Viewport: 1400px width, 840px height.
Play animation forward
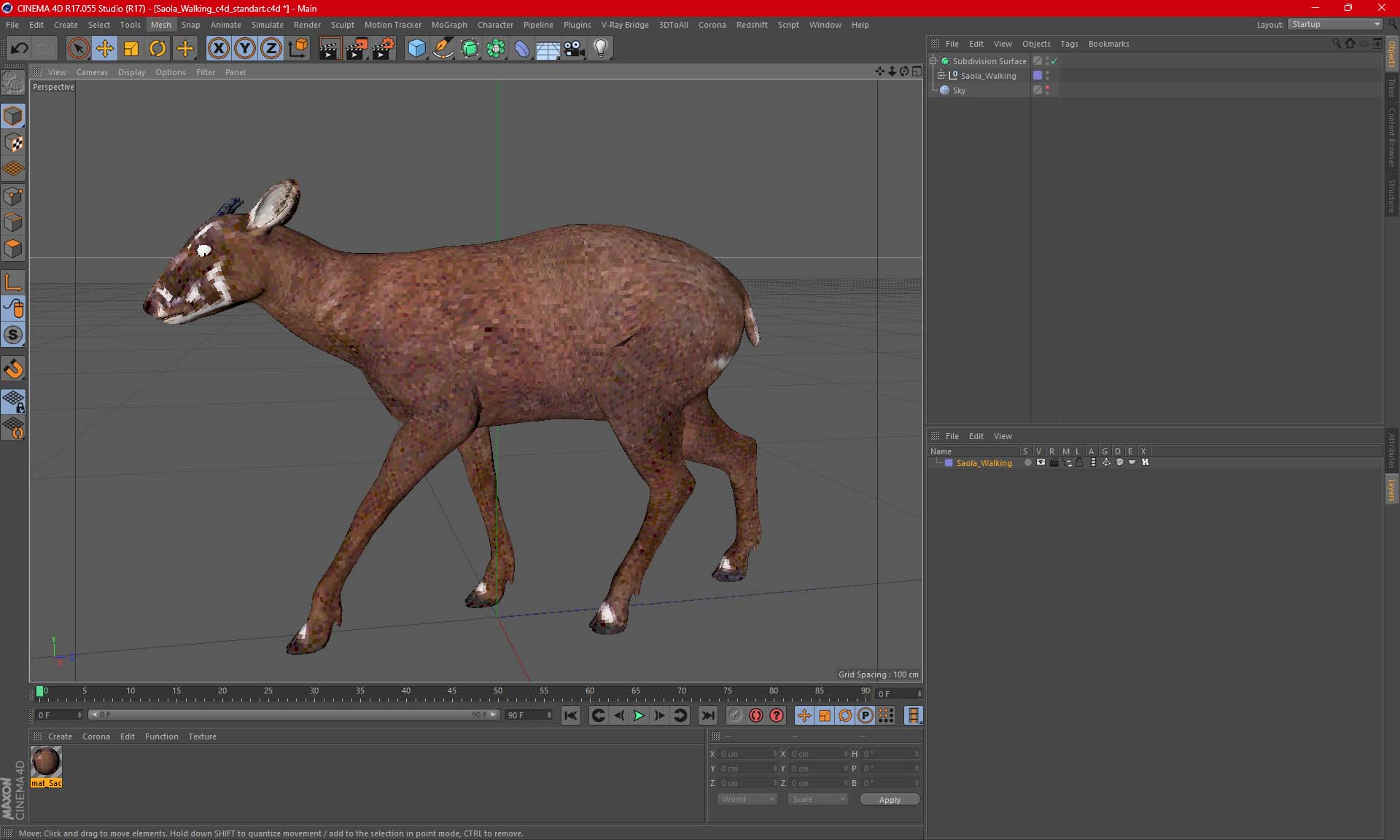(639, 715)
